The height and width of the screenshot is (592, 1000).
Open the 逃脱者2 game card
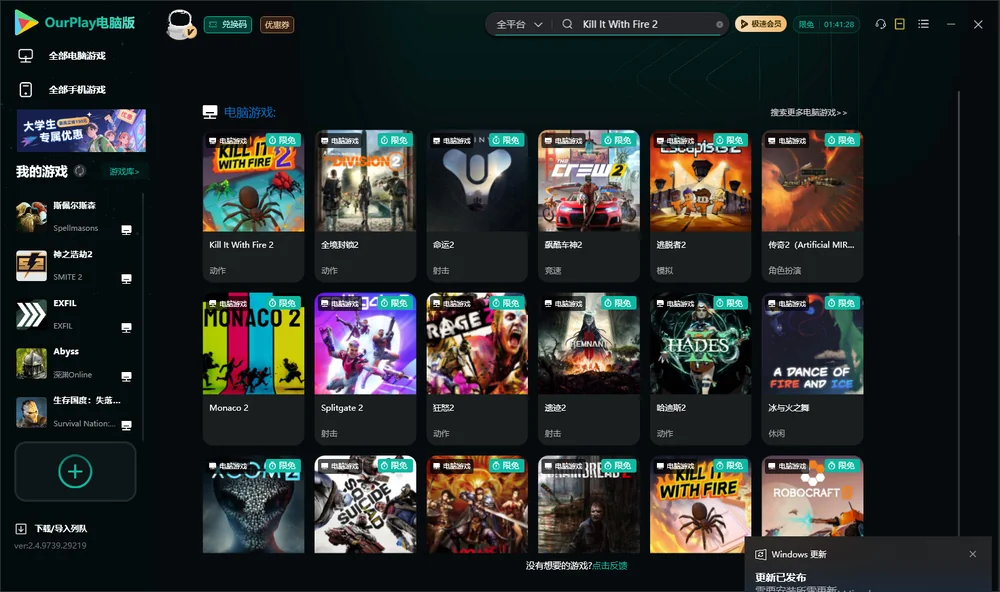pyautogui.click(x=700, y=205)
